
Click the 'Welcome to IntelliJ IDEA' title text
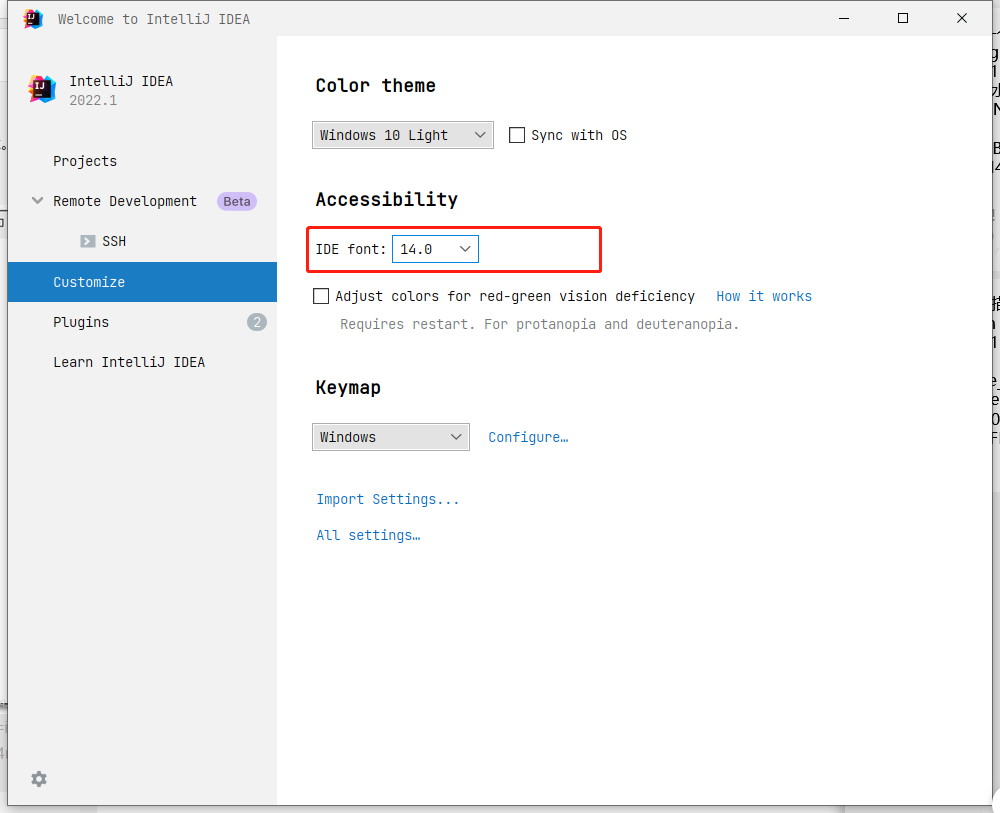(154, 19)
